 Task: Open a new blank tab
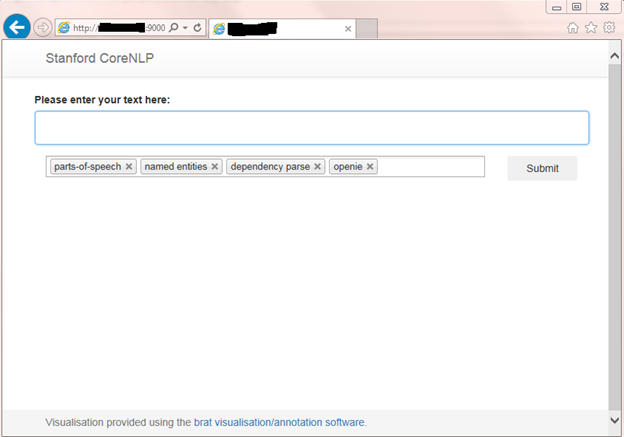[x=367, y=28]
